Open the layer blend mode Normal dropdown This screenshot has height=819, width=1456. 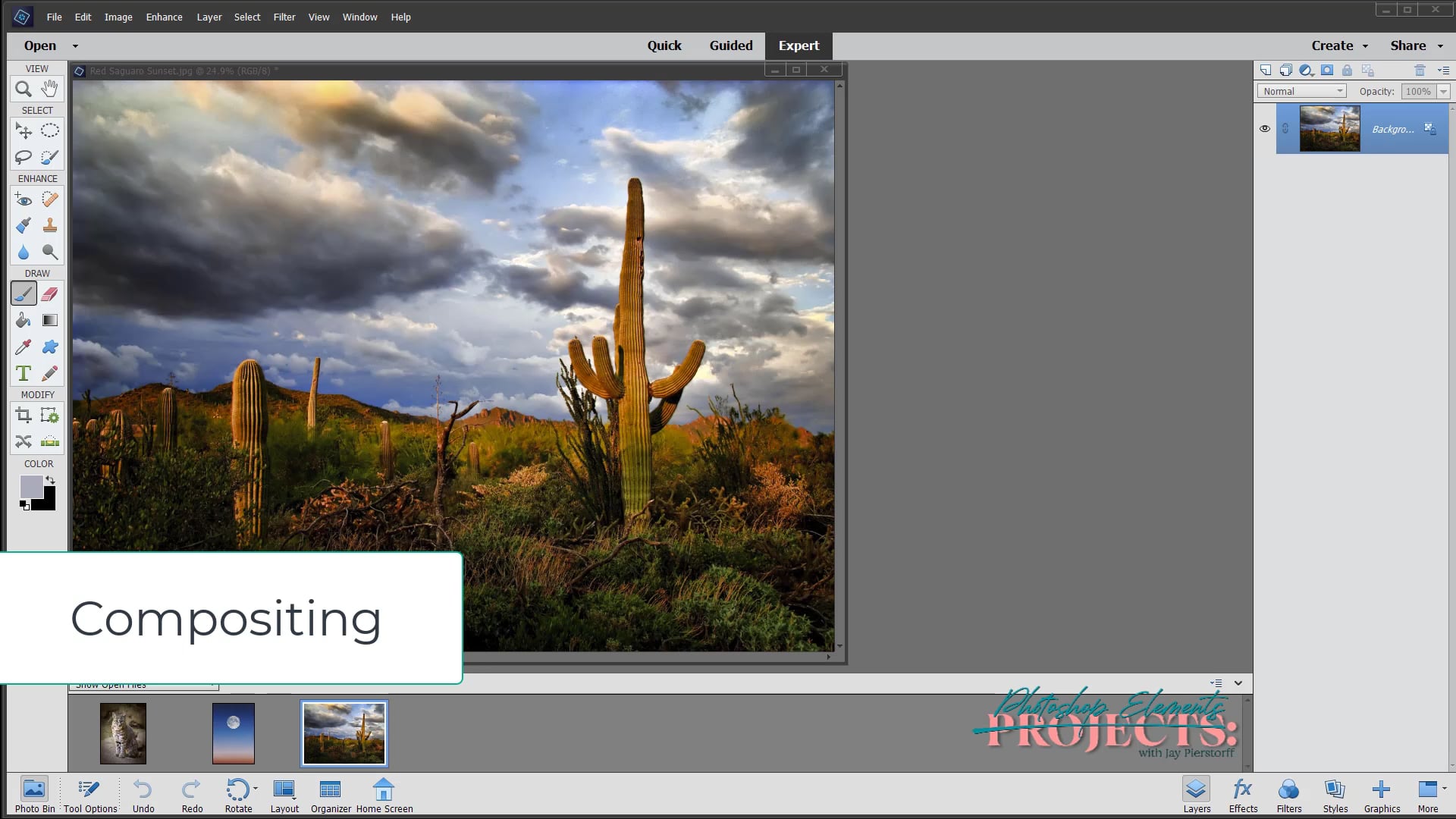tap(1302, 91)
